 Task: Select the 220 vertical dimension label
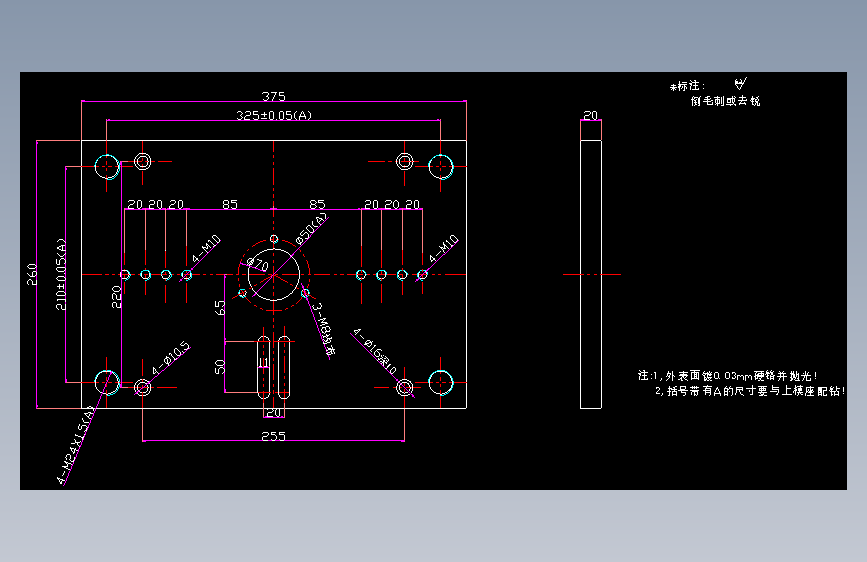coord(116,297)
